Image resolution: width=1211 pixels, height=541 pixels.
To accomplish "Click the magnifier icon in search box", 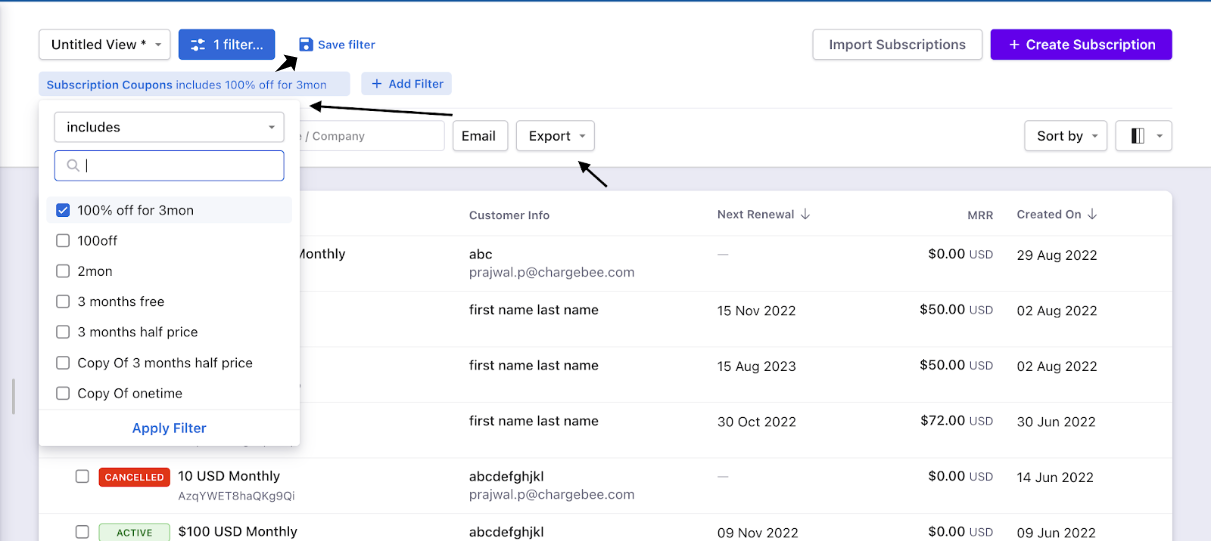I will coord(72,166).
